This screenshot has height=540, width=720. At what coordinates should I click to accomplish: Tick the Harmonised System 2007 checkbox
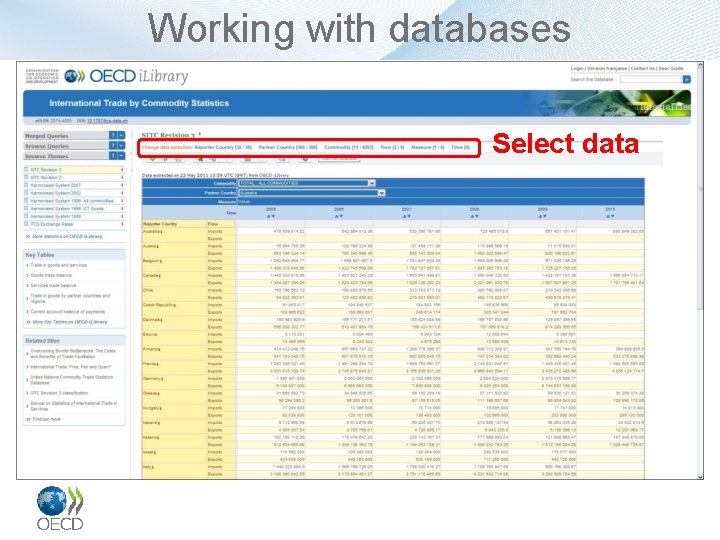pyautogui.click(x=26, y=185)
